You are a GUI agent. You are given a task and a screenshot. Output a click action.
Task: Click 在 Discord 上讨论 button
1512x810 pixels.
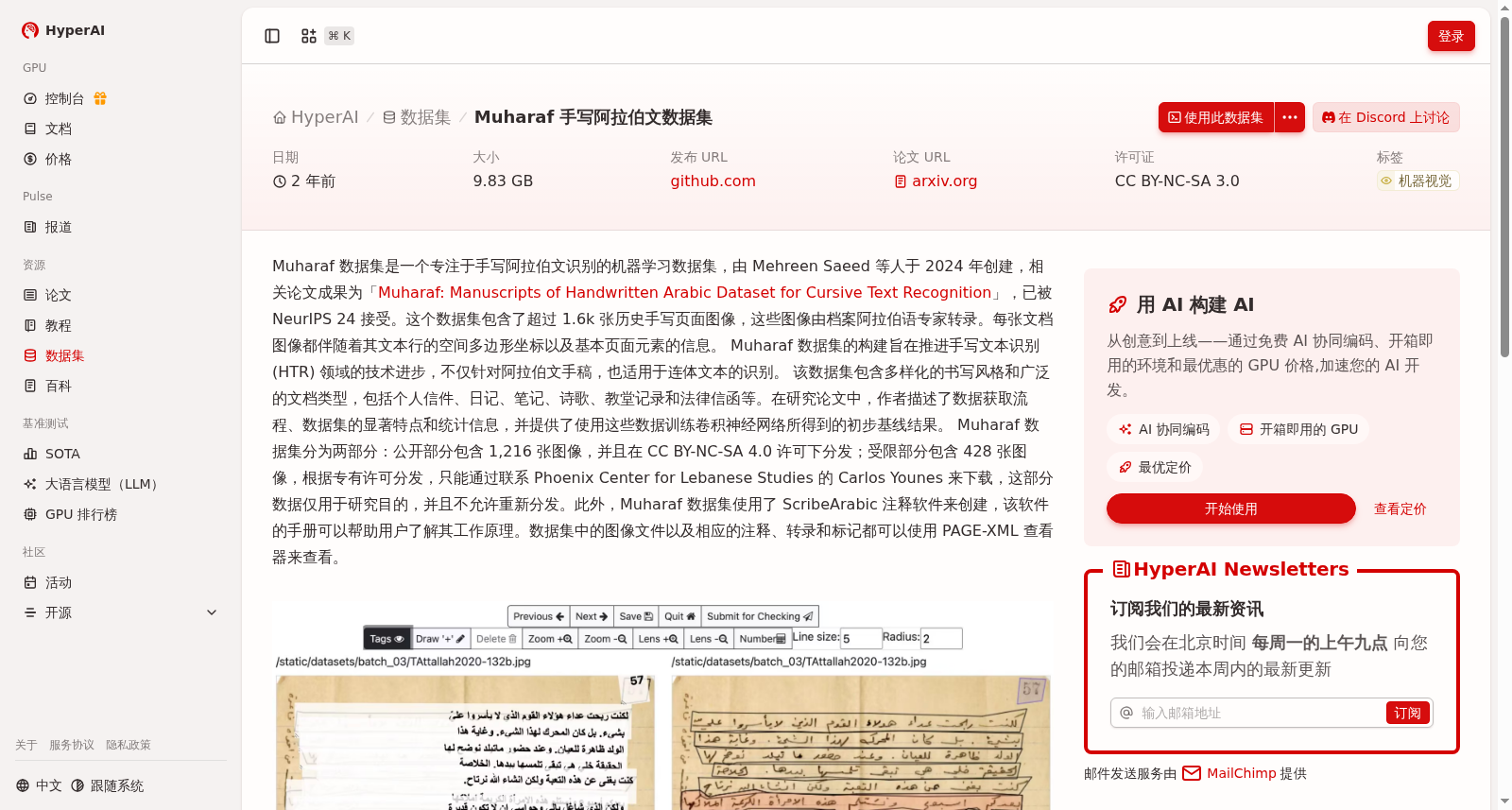1386,117
